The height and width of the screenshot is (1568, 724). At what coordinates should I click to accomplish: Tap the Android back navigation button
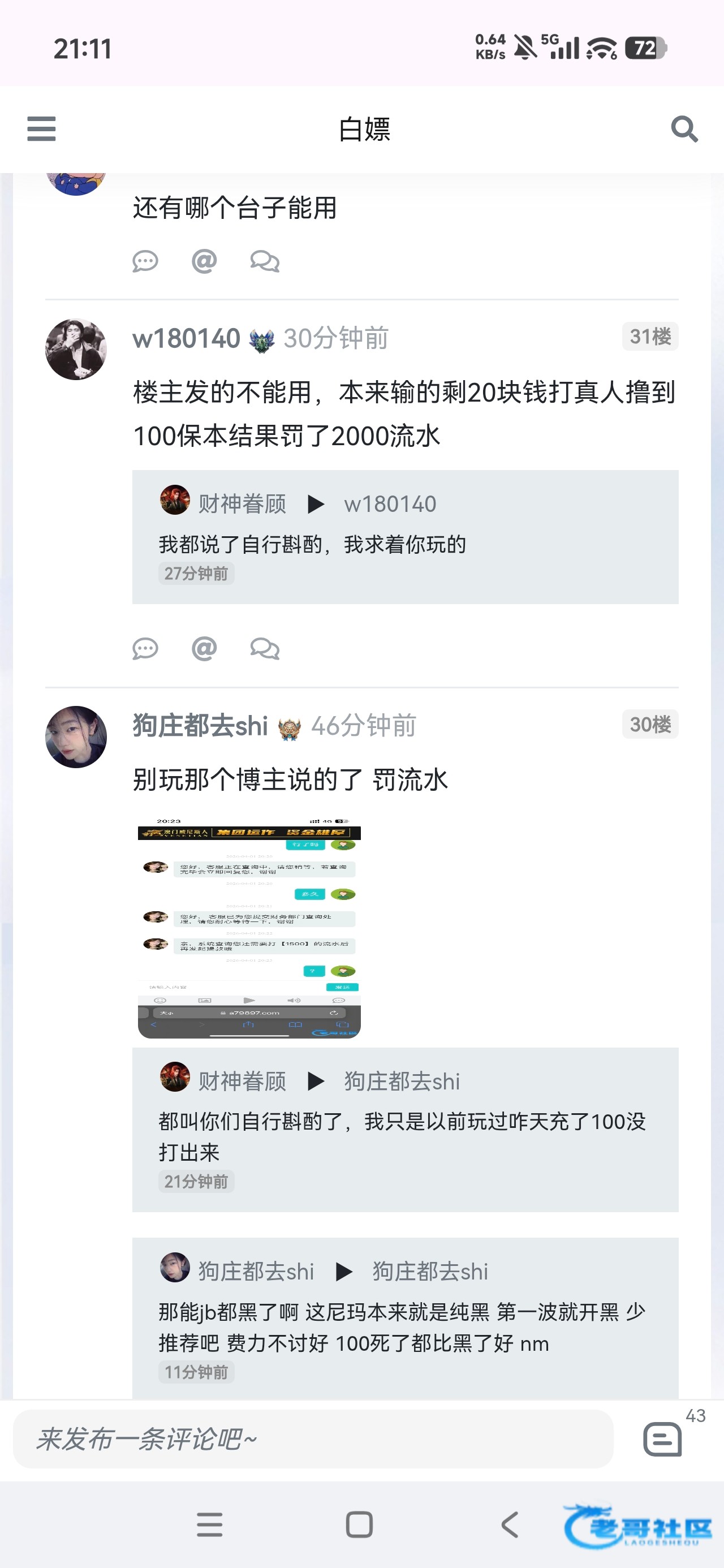tap(510, 1525)
